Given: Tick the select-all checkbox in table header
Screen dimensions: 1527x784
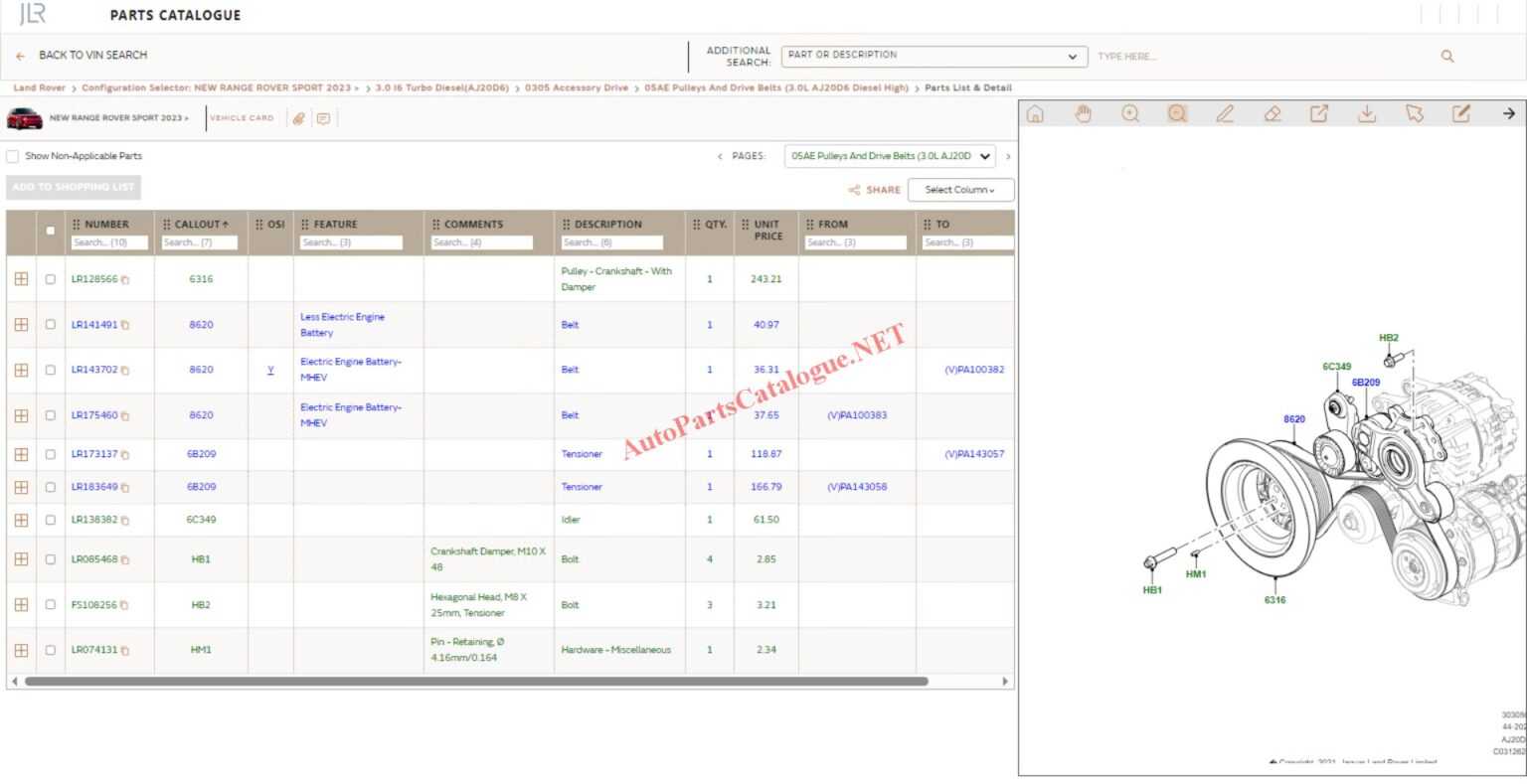Looking at the screenshot, I should [x=50, y=230].
